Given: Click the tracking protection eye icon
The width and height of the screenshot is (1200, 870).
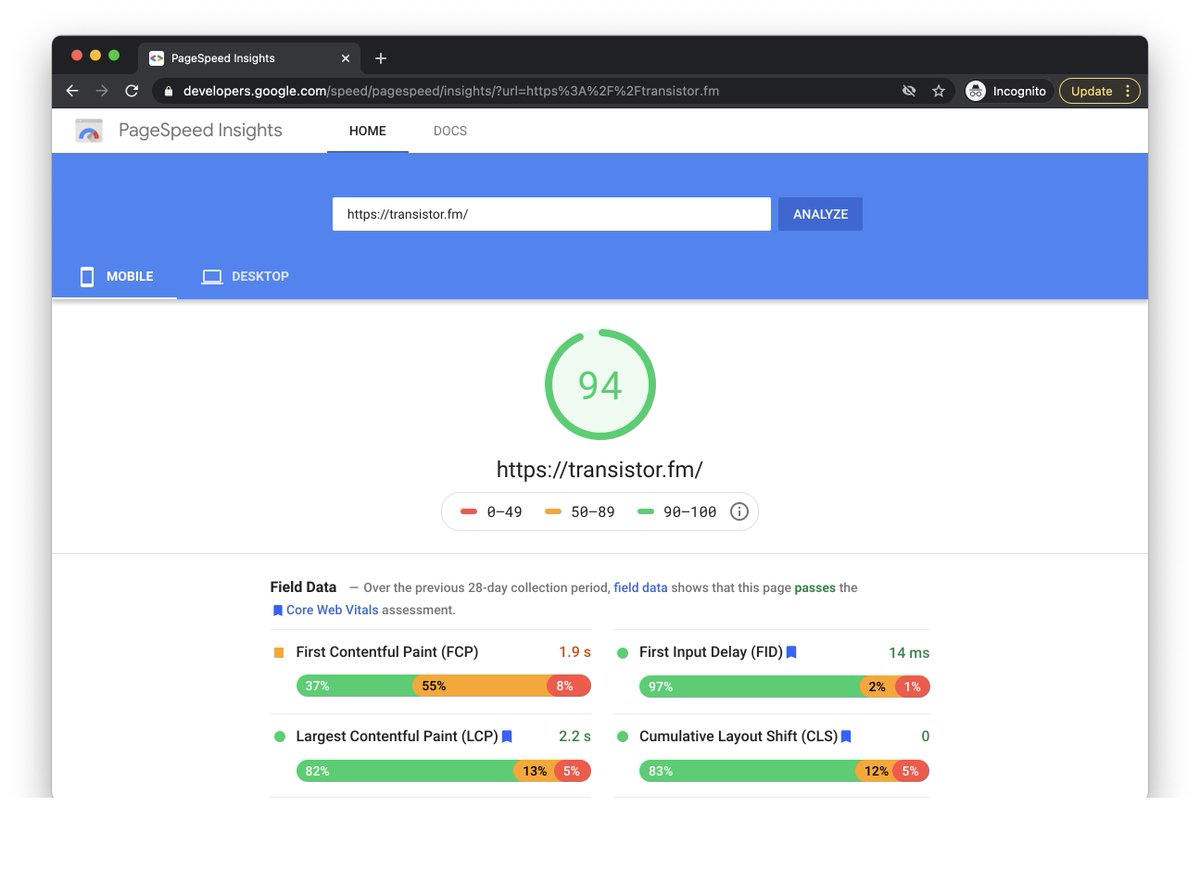Looking at the screenshot, I should coord(909,91).
